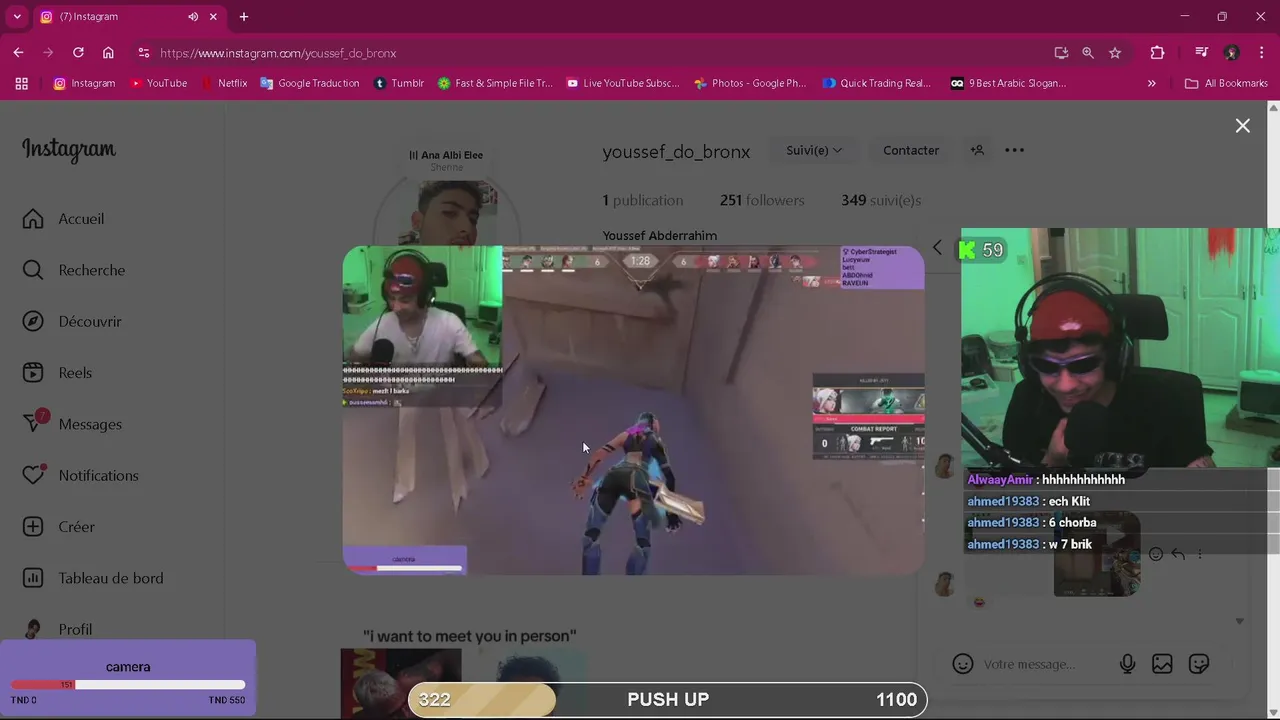This screenshot has height=720, width=1280.
Task: Click the microphone voice message icon
Action: click(x=1127, y=664)
